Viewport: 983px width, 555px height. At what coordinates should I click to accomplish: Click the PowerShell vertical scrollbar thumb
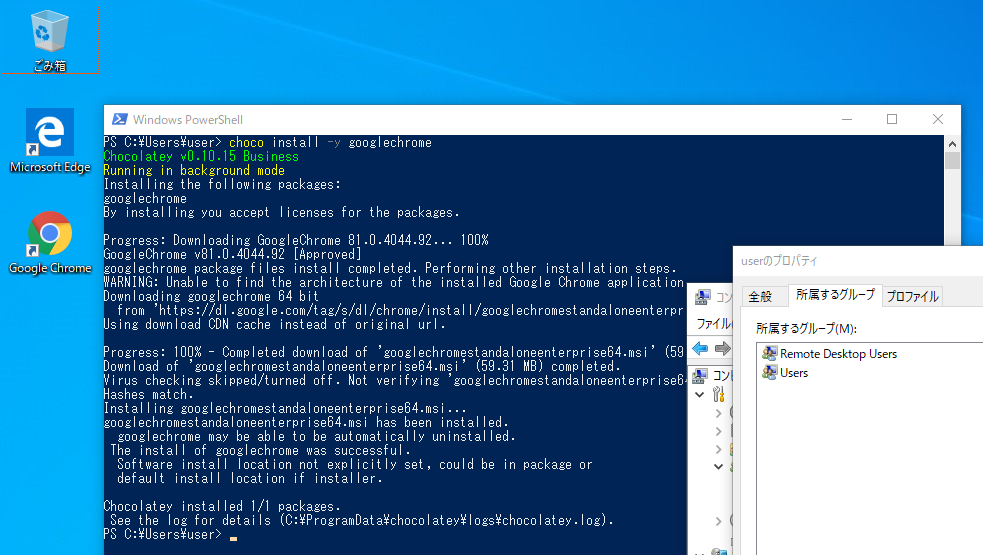952,161
